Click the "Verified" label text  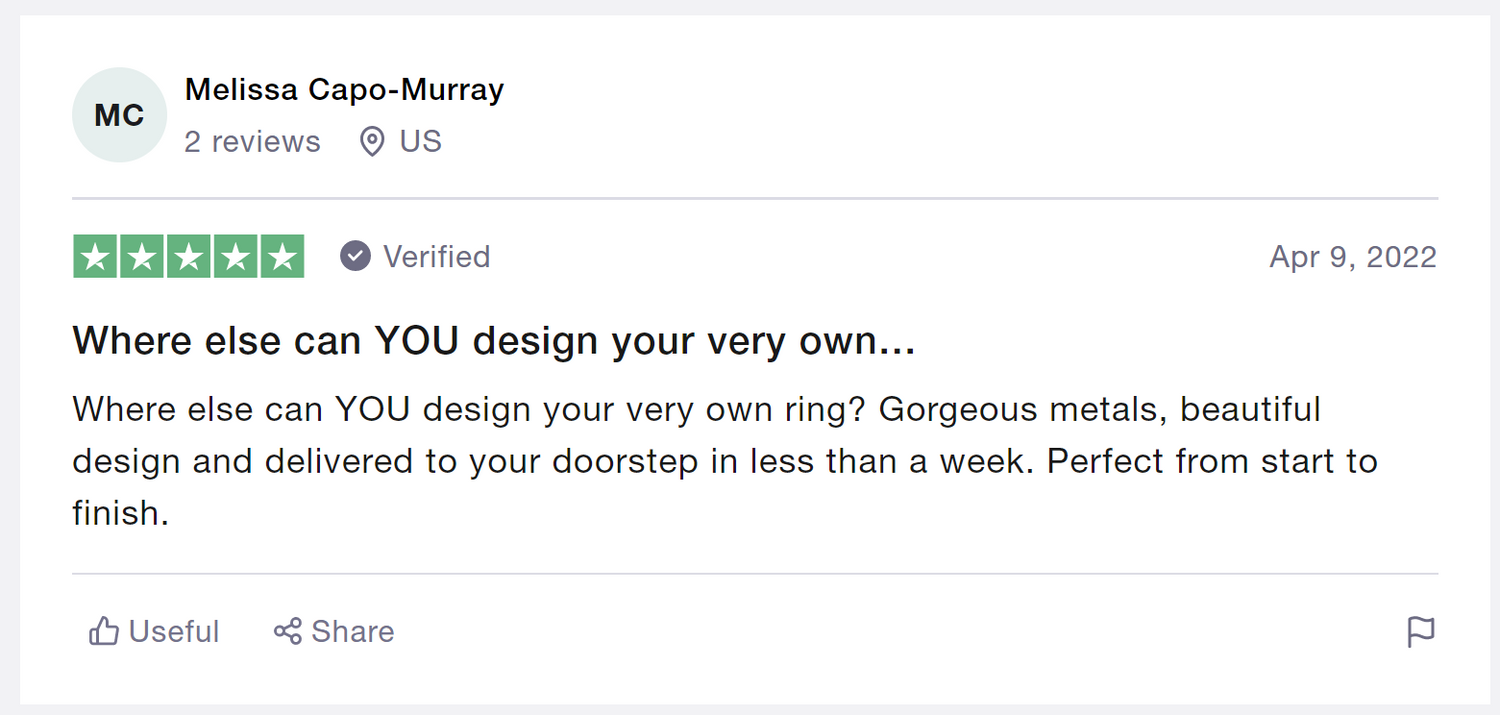click(x=437, y=257)
